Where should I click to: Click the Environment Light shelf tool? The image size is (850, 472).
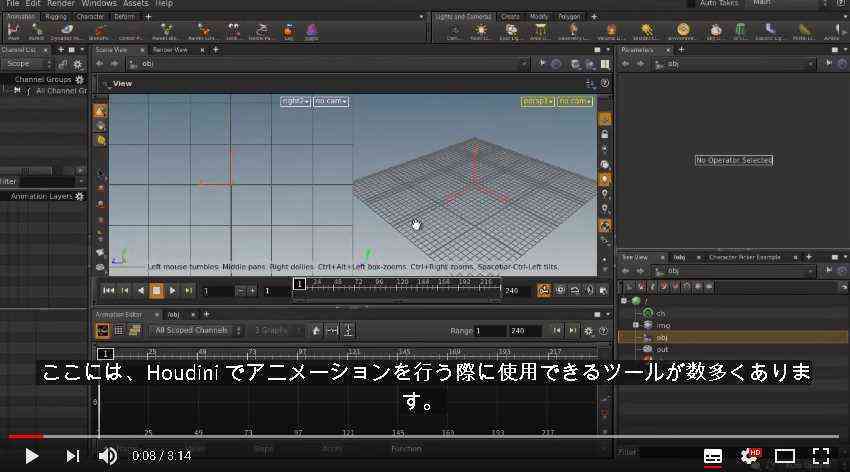click(x=683, y=31)
